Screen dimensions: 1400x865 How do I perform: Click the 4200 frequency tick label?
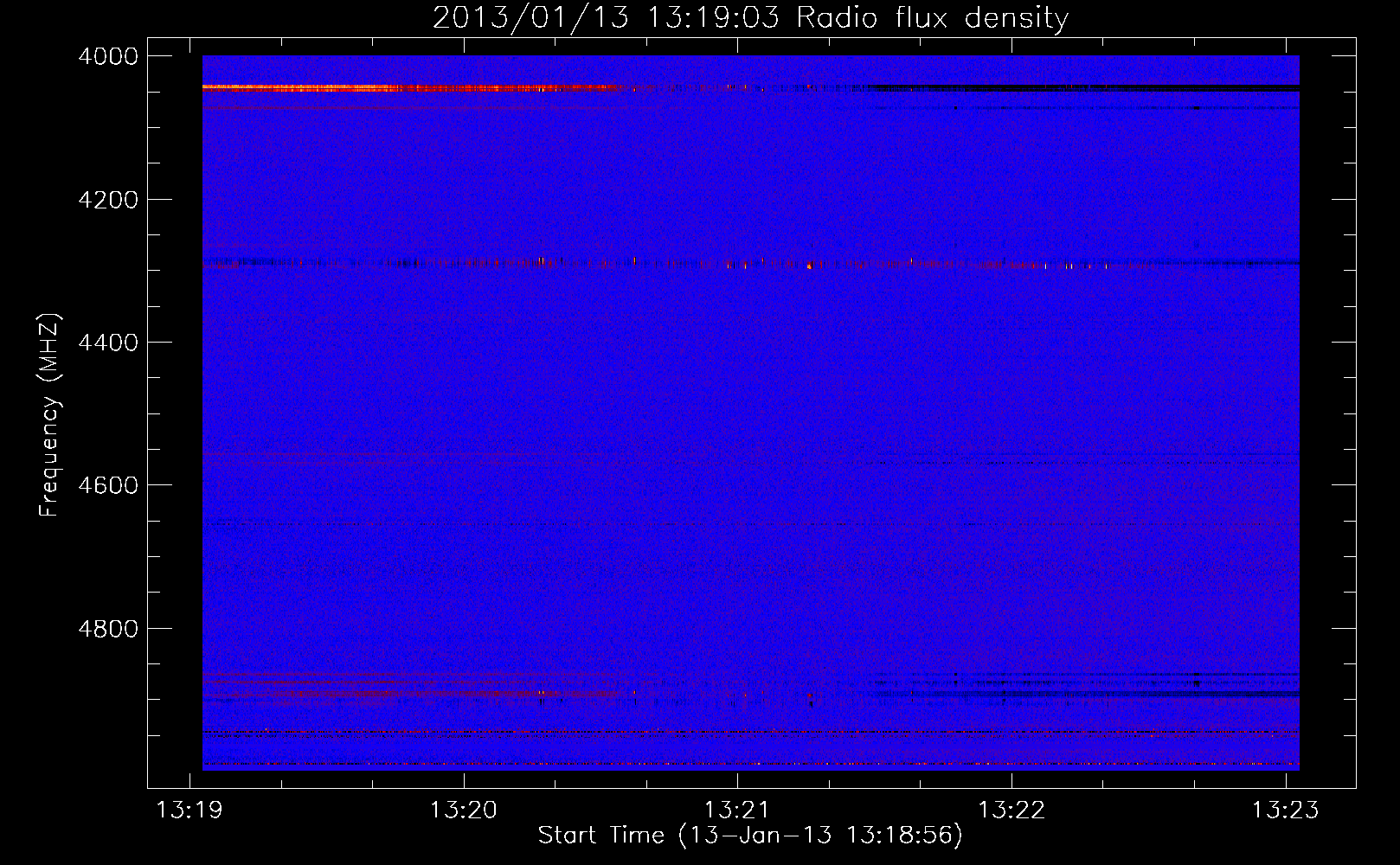107,199
